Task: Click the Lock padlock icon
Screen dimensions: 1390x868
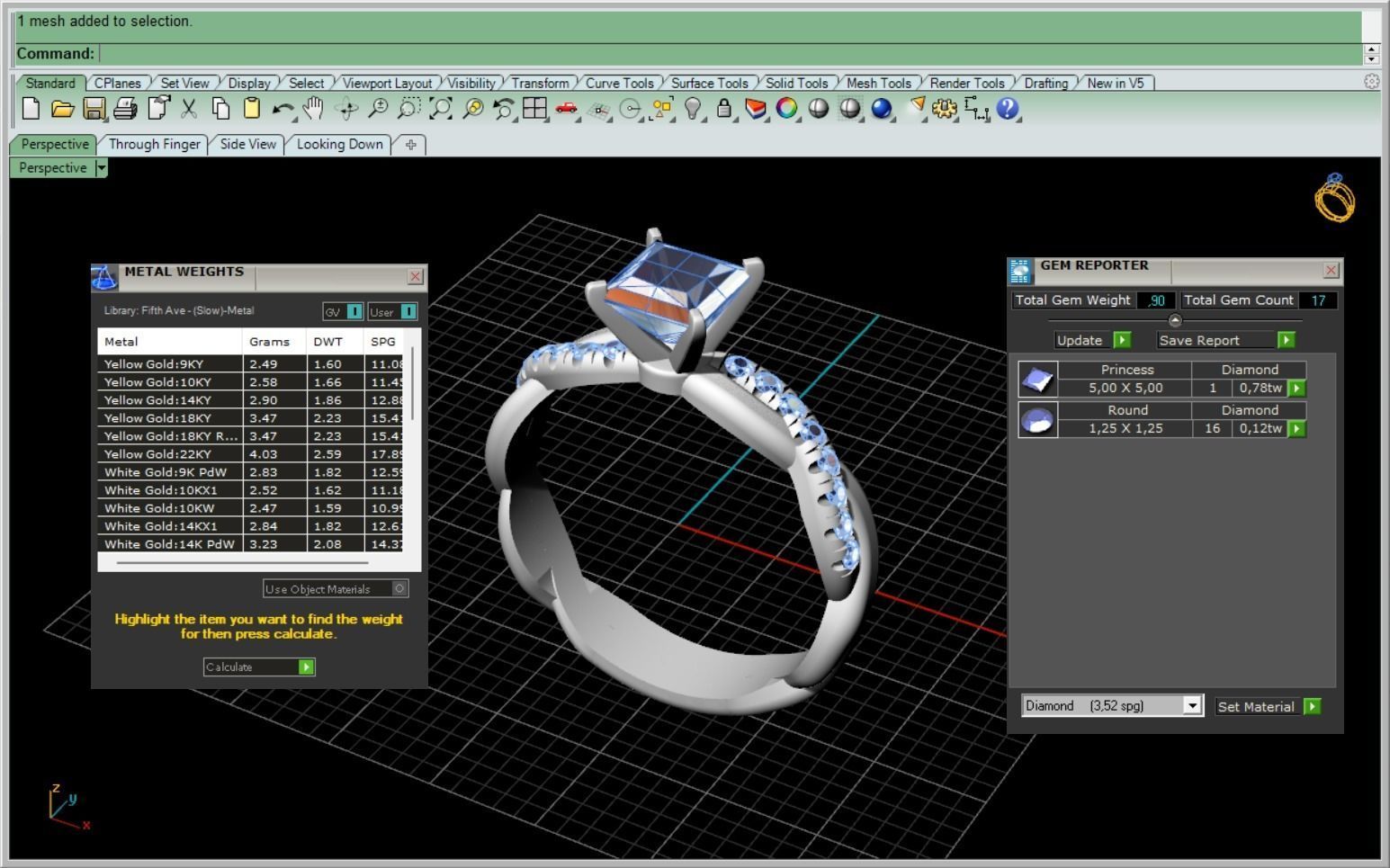Action: [x=723, y=109]
